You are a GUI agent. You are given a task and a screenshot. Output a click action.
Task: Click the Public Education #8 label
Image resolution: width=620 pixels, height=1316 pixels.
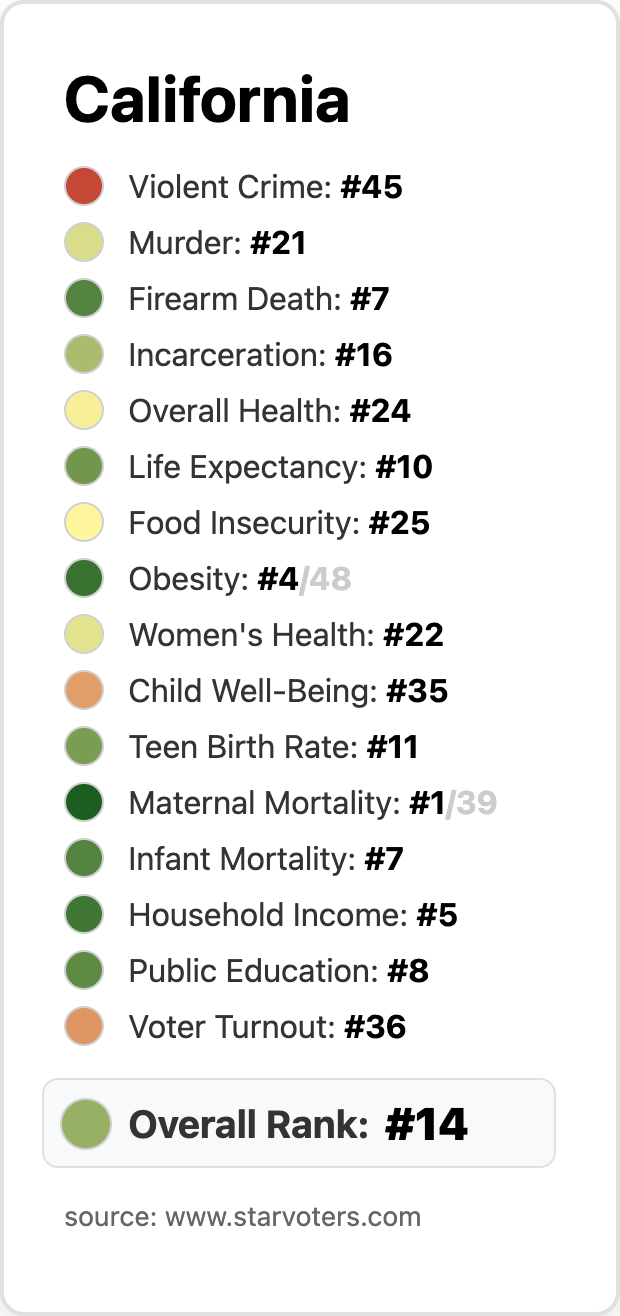(x=279, y=971)
